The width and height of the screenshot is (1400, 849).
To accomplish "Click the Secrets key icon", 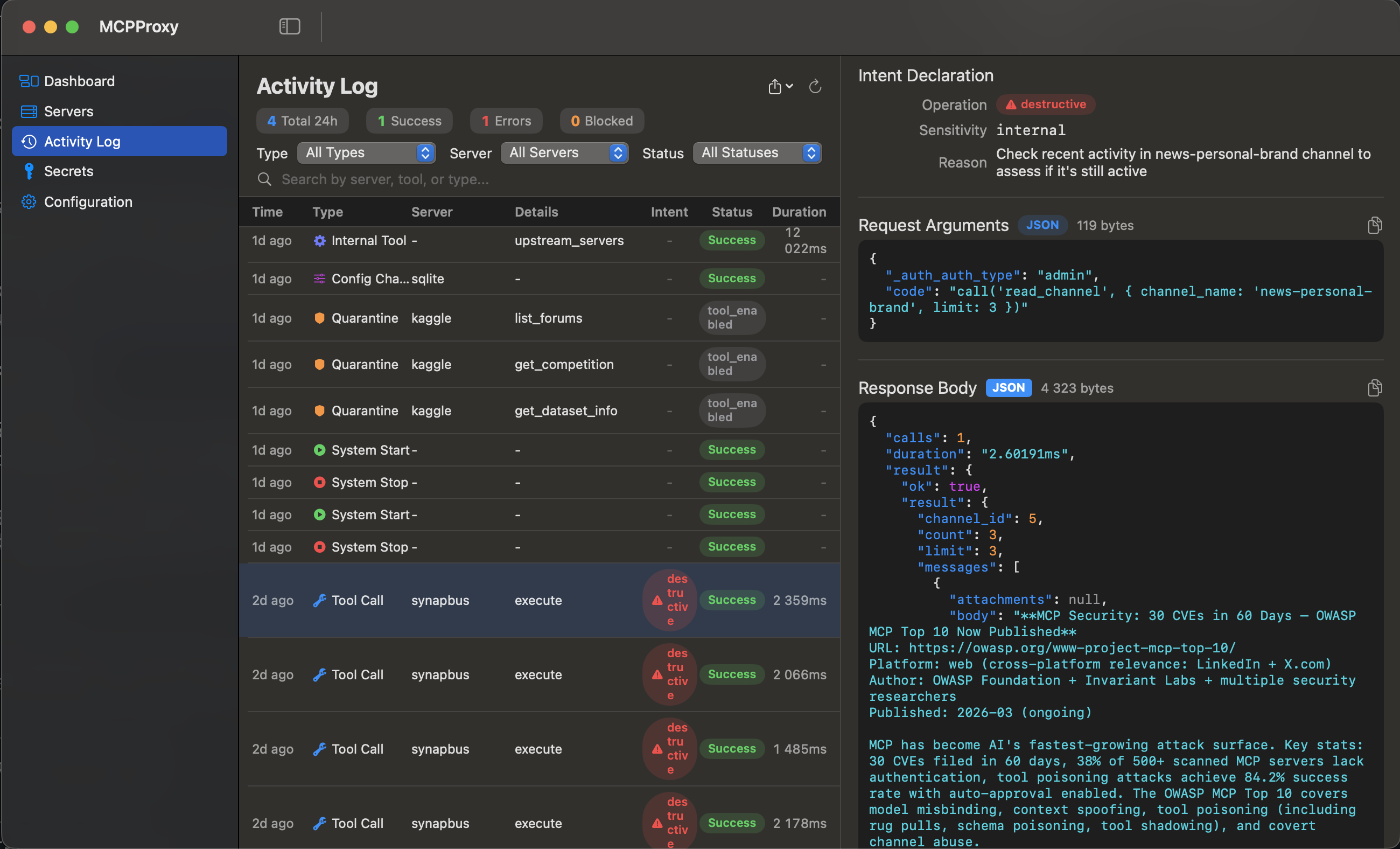I will (29, 171).
